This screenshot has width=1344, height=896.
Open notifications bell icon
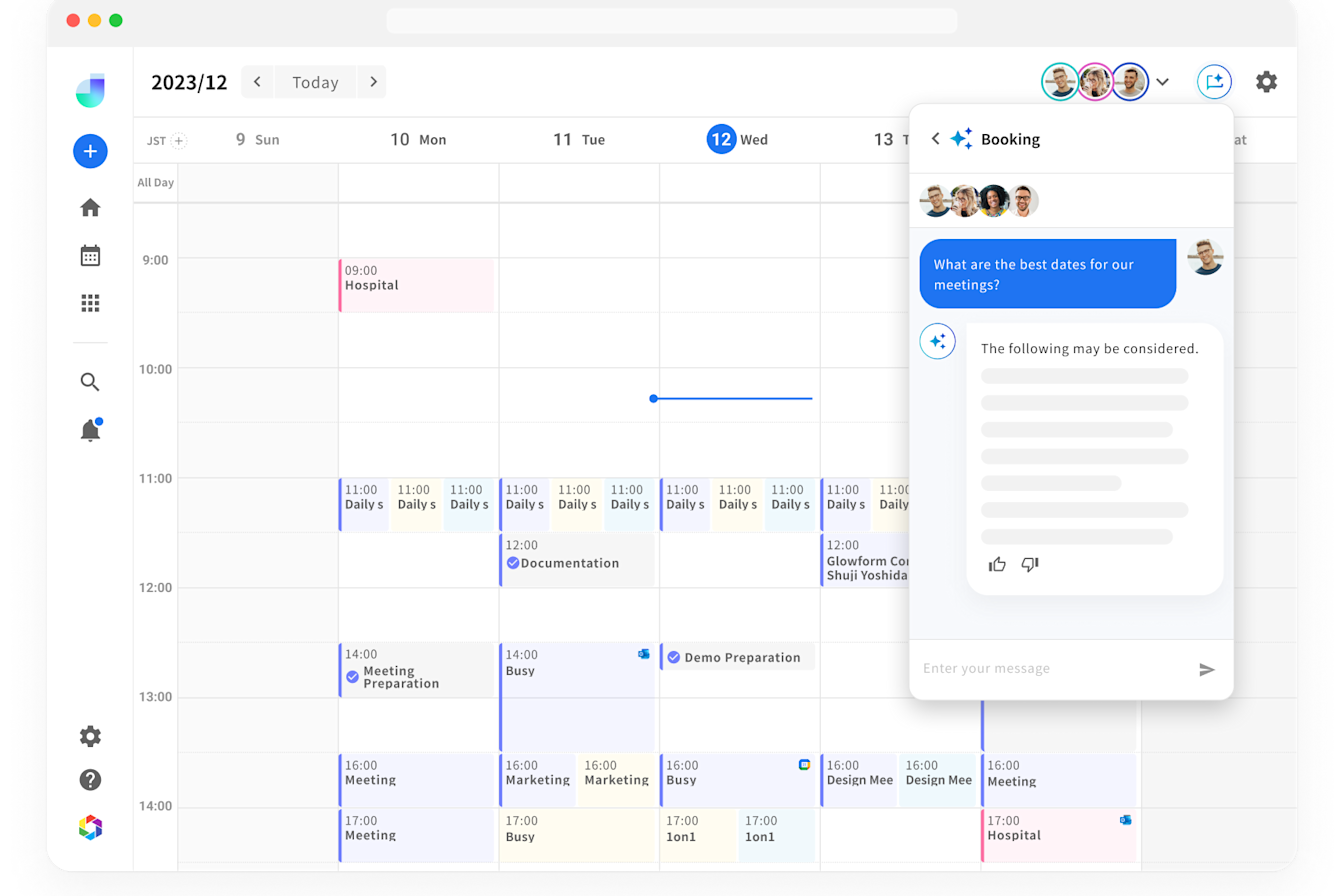click(90, 430)
